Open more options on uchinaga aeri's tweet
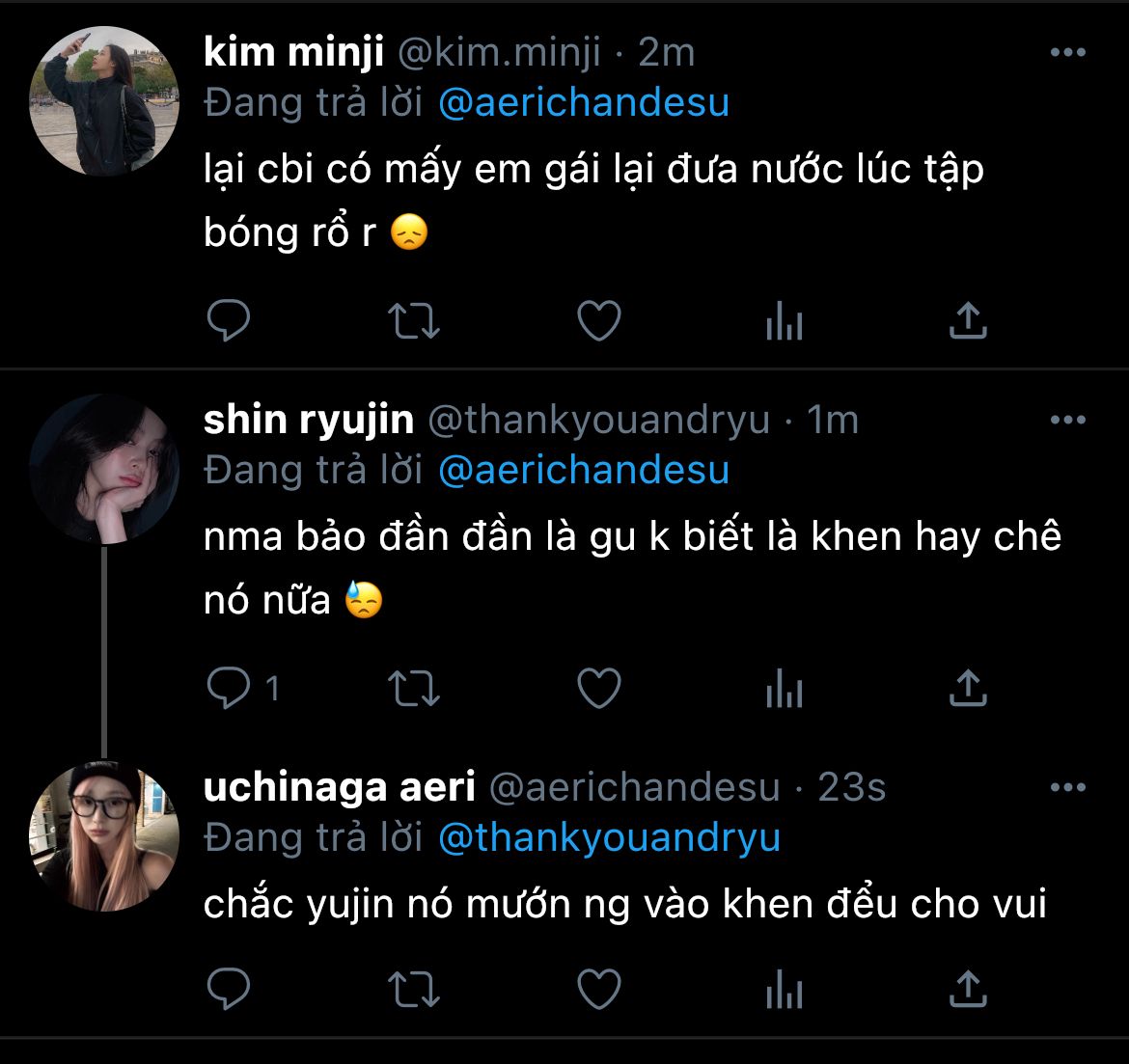Image resolution: width=1129 pixels, height=1064 pixels. (x=1067, y=787)
